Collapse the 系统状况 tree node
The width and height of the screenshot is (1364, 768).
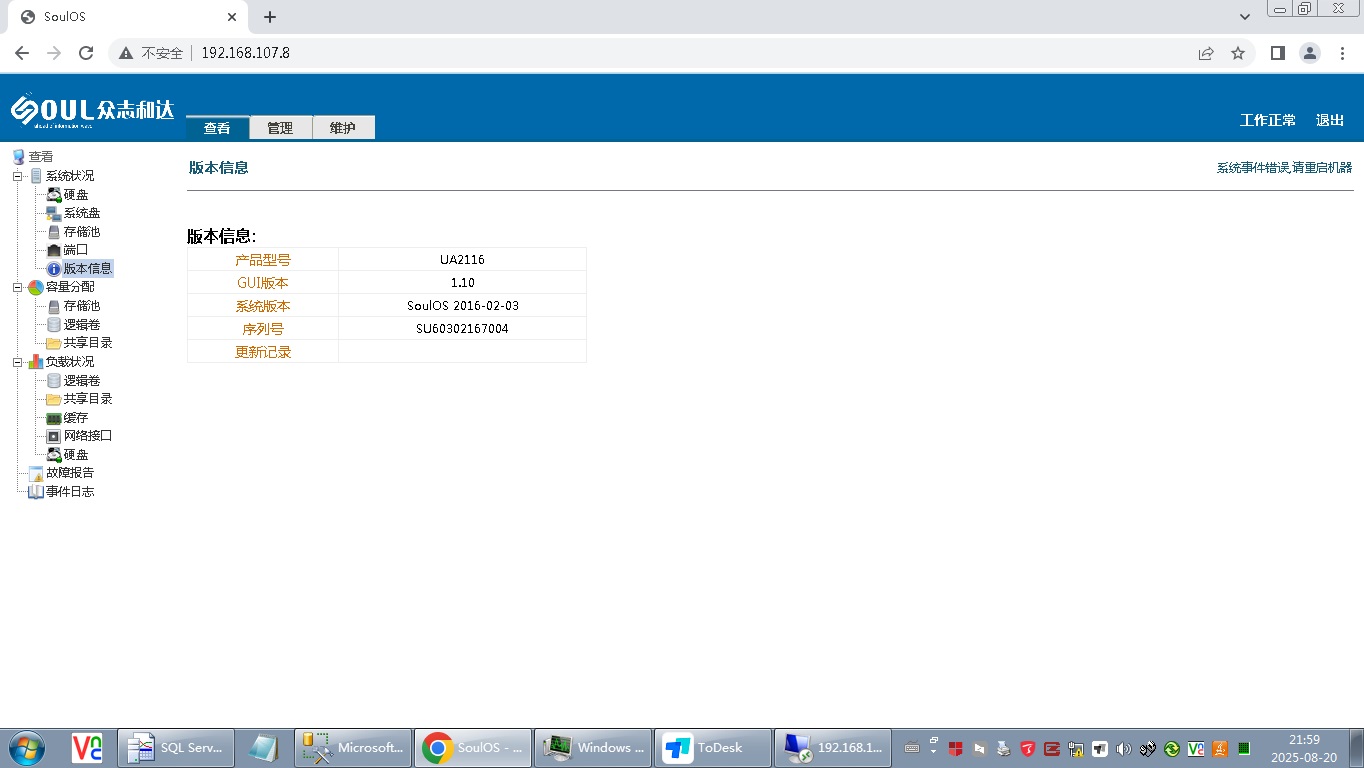(17, 176)
